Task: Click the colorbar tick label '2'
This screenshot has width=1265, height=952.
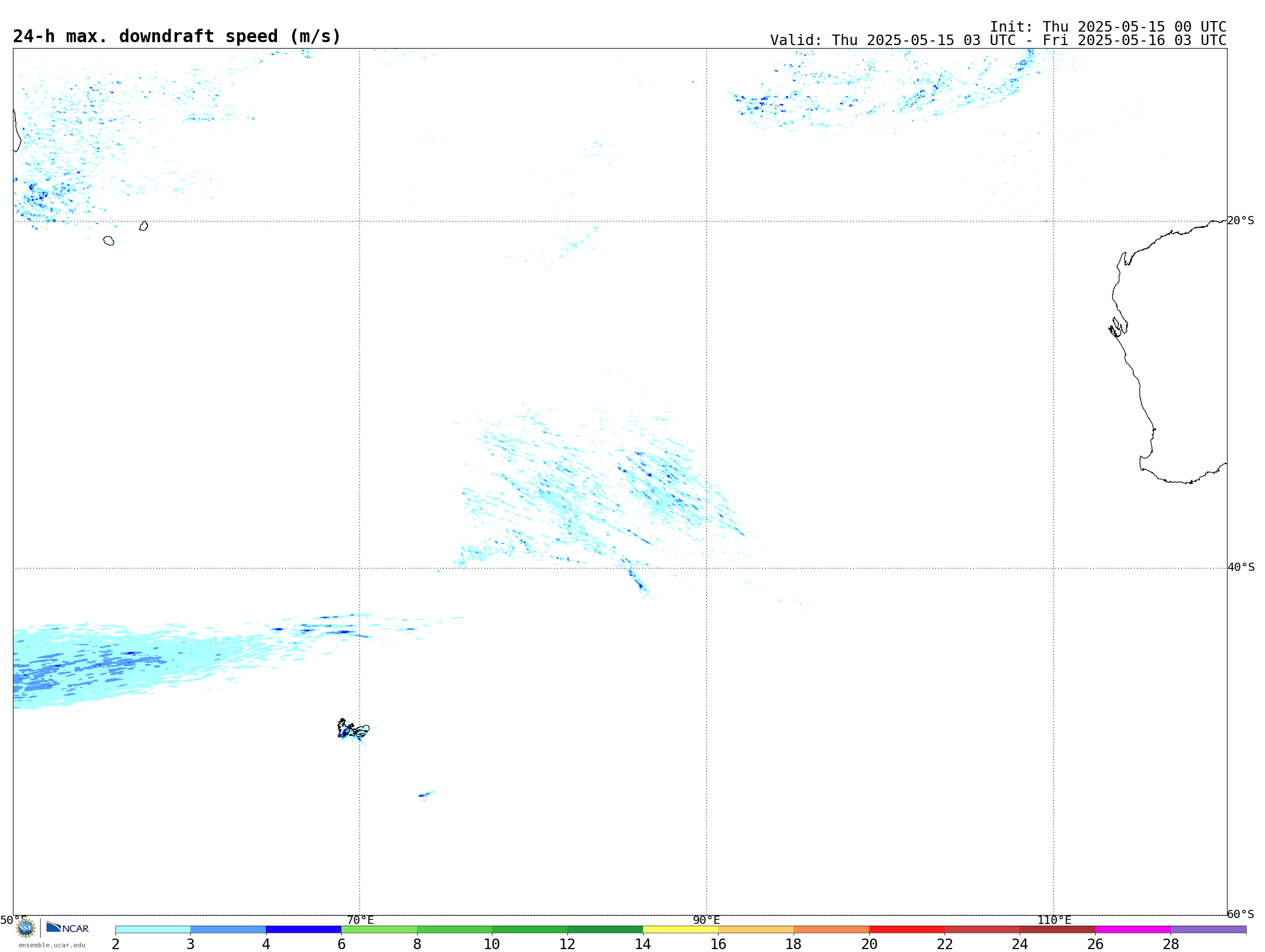Action: pyautogui.click(x=115, y=944)
